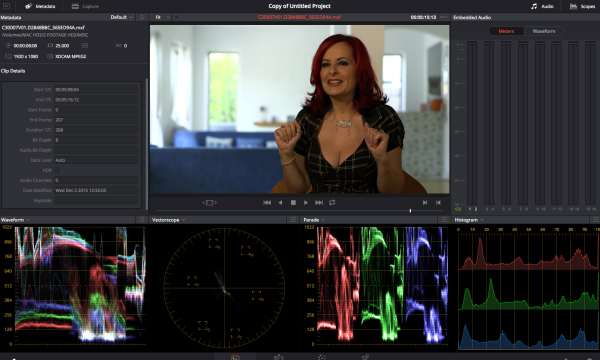
Task: Click the Start Frame field
Action: pos(96,110)
